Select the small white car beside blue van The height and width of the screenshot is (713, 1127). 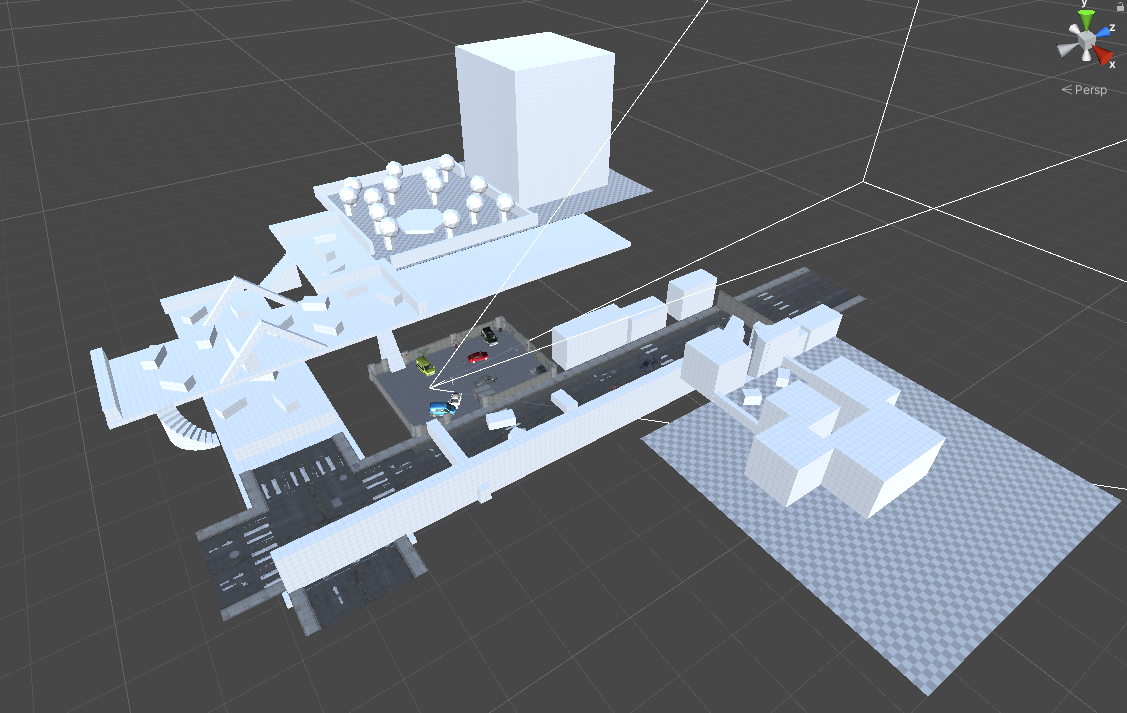455,400
